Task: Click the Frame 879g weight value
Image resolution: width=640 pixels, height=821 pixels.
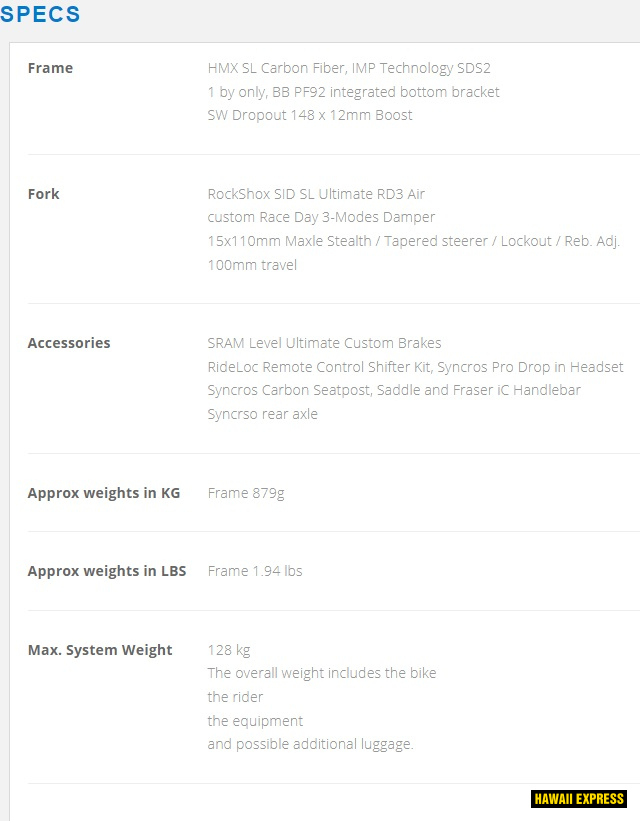Action: [x=246, y=493]
